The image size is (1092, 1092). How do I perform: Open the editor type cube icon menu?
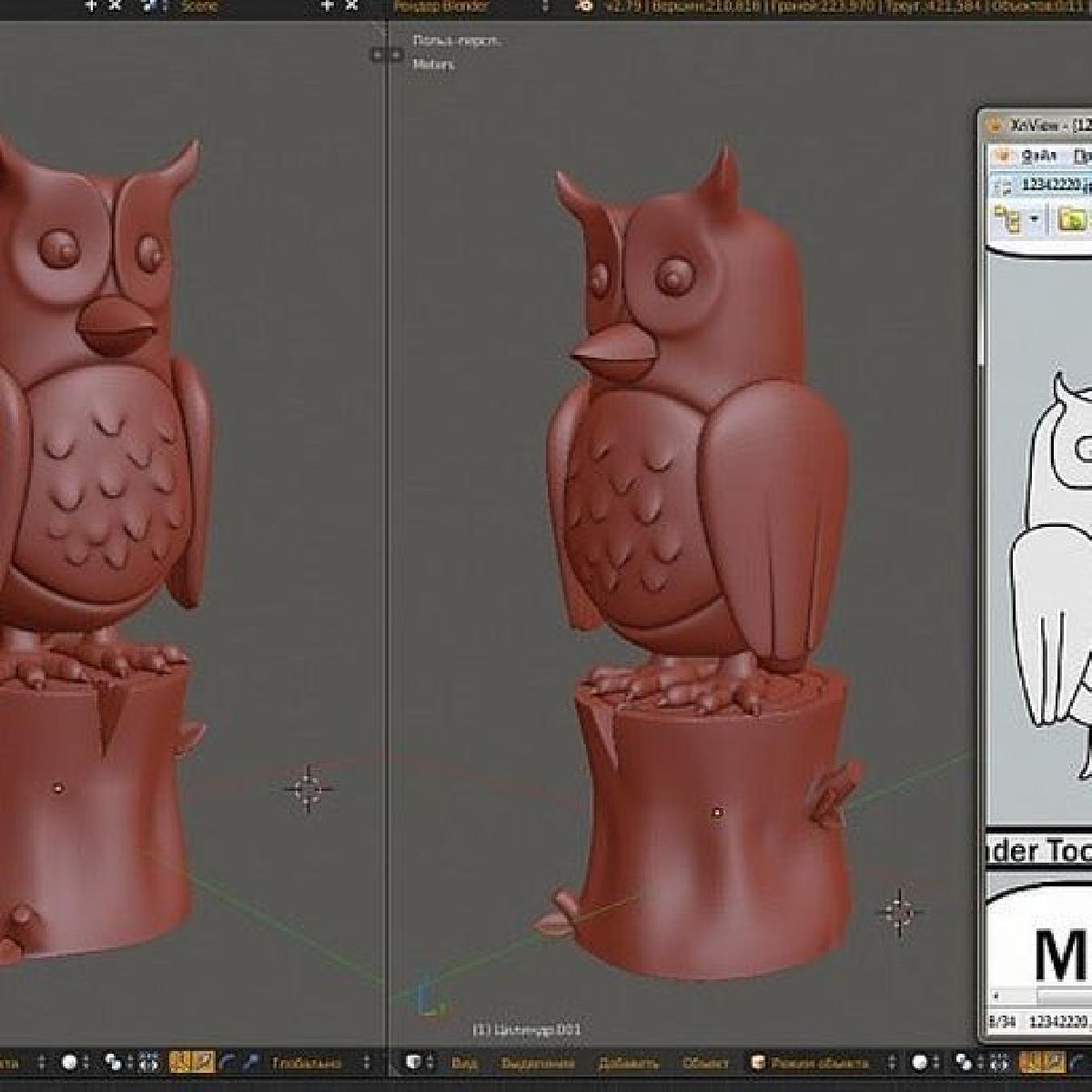[415, 1062]
